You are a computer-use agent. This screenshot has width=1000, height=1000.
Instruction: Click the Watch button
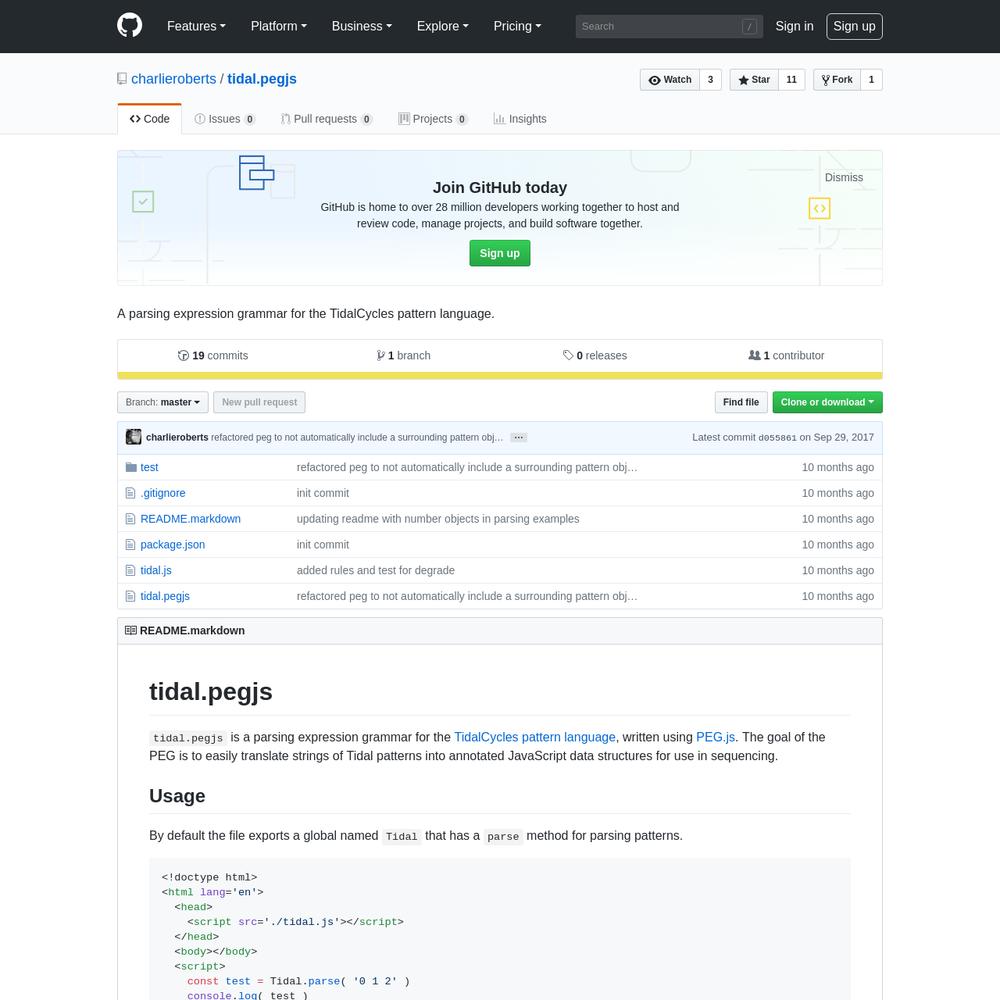[670, 80]
